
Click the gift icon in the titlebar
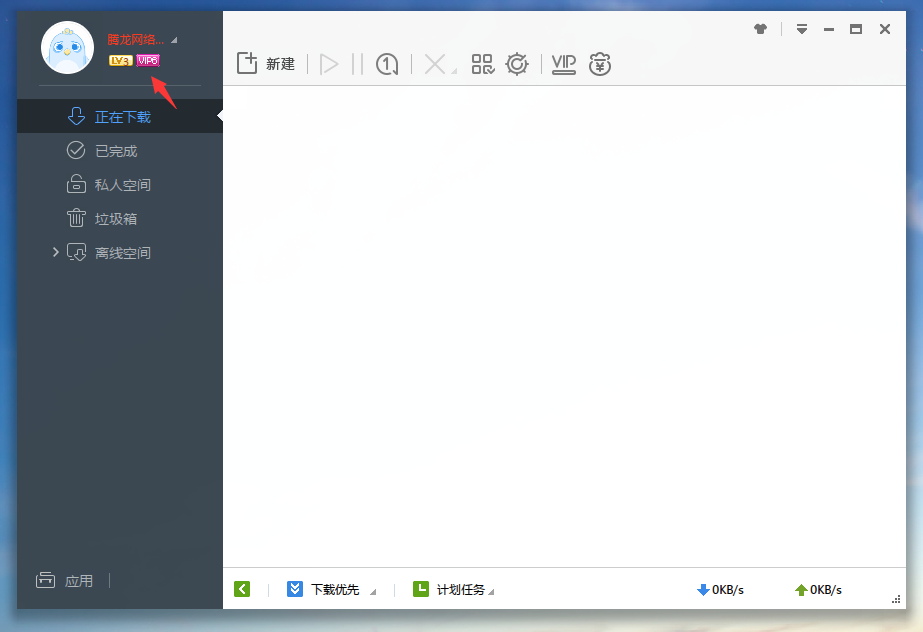760,29
